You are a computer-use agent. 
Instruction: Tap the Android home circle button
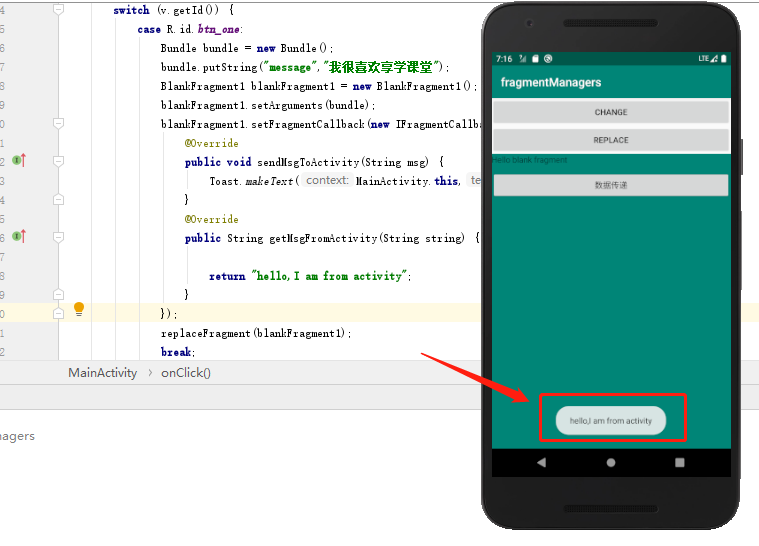pos(611,463)
